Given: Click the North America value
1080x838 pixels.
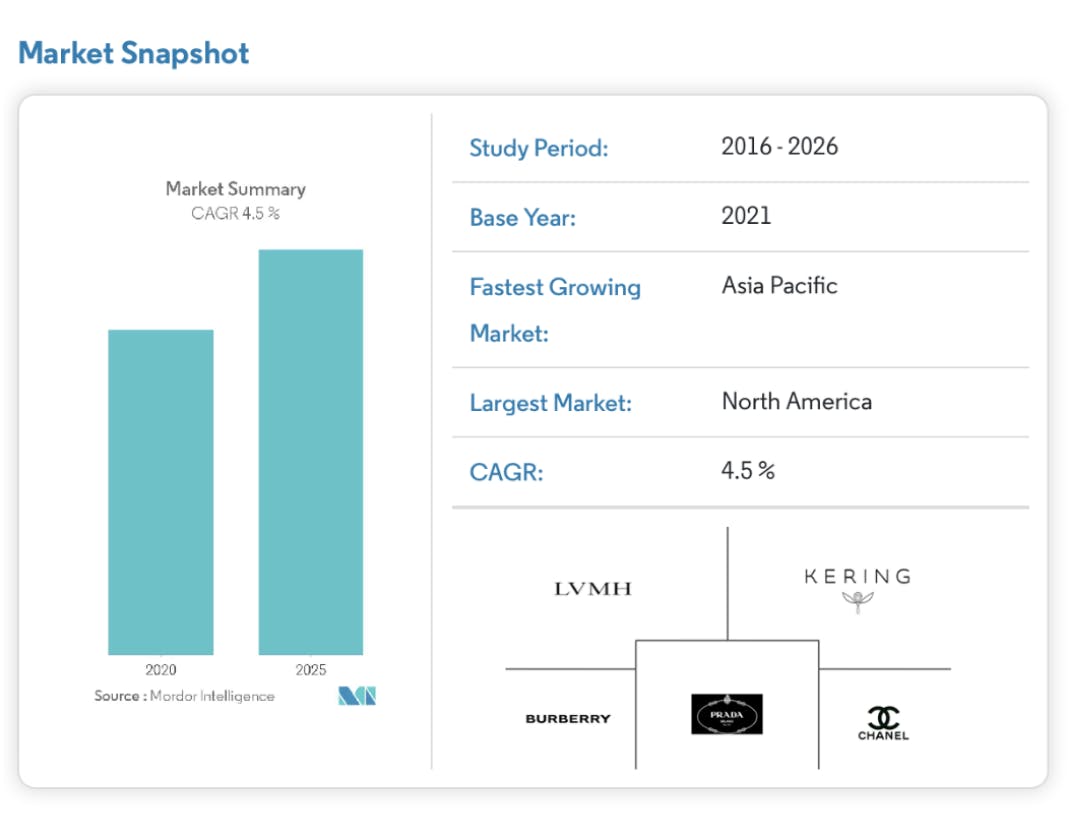Looking at the screenshot, I should coord(797,402).
